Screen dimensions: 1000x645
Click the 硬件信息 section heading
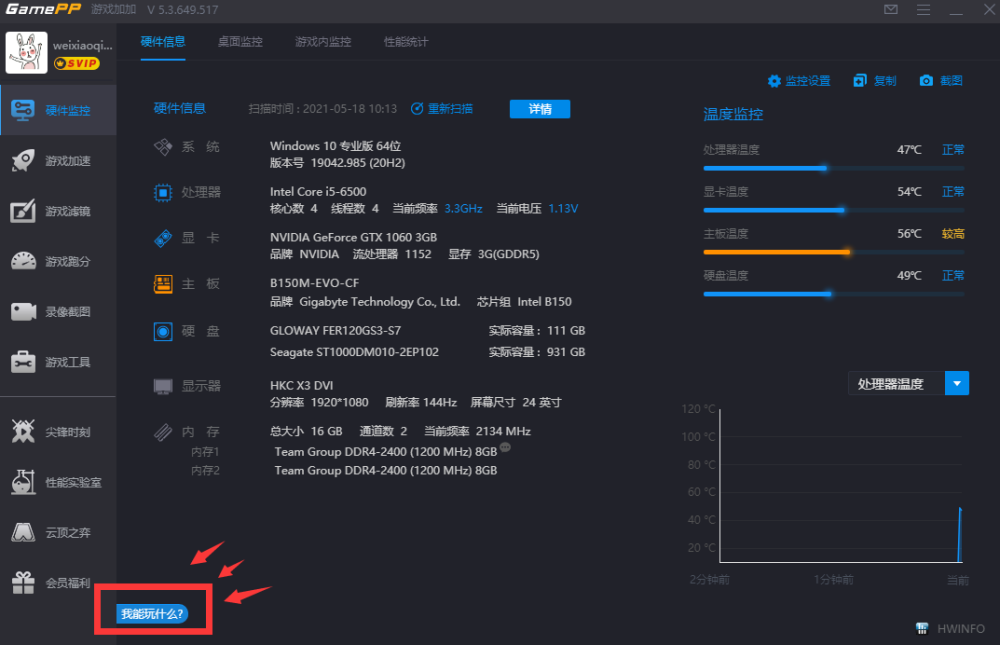tap(180, 108)
